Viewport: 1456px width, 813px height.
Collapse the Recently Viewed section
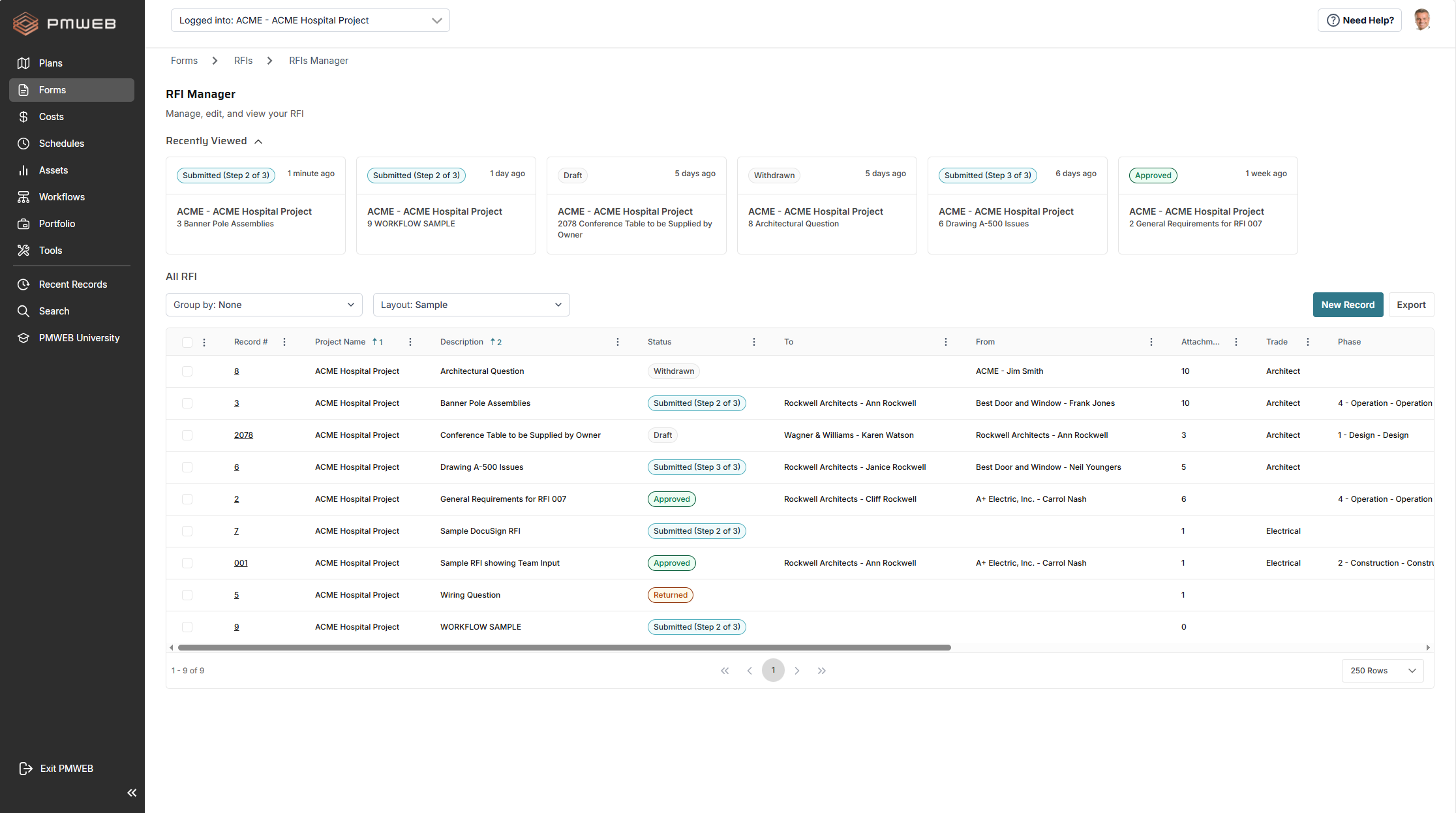point(258,140)
